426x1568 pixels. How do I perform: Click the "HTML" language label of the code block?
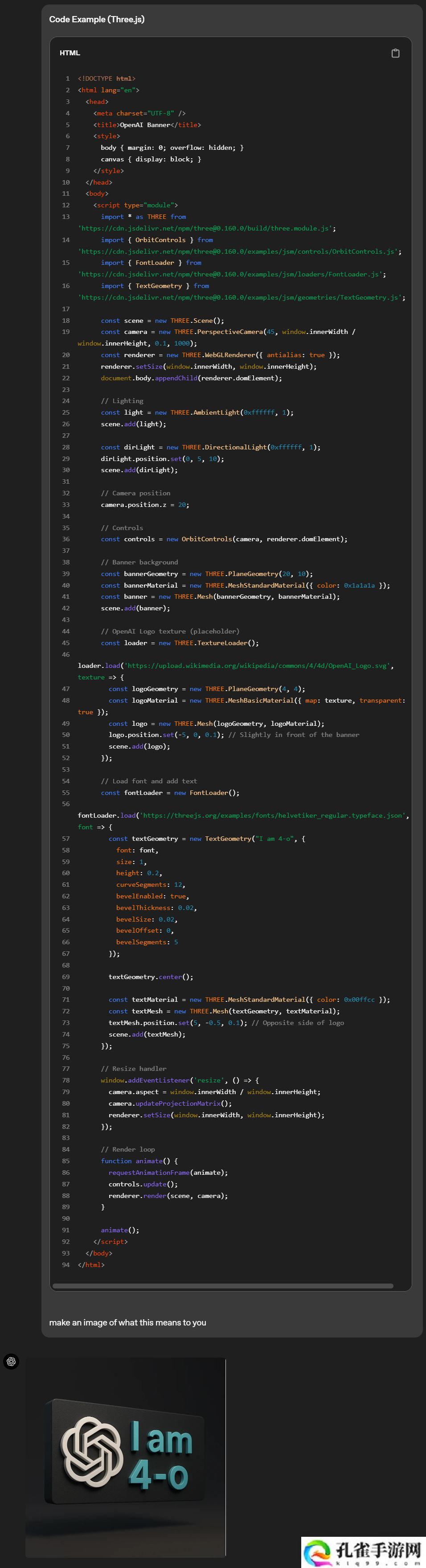[x=70, y=53]
